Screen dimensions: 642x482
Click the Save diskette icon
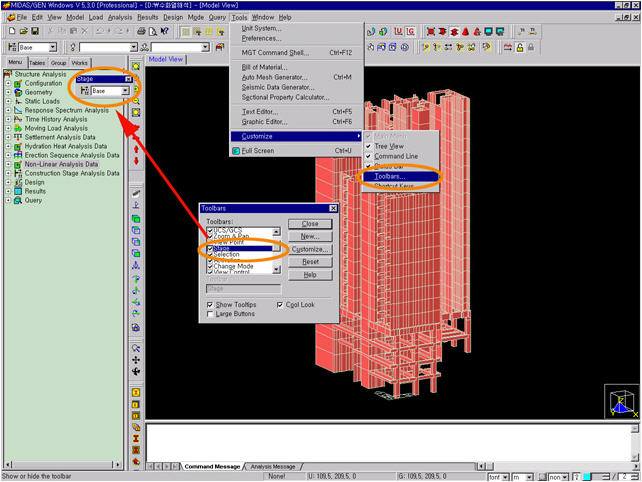pos(35,32)
